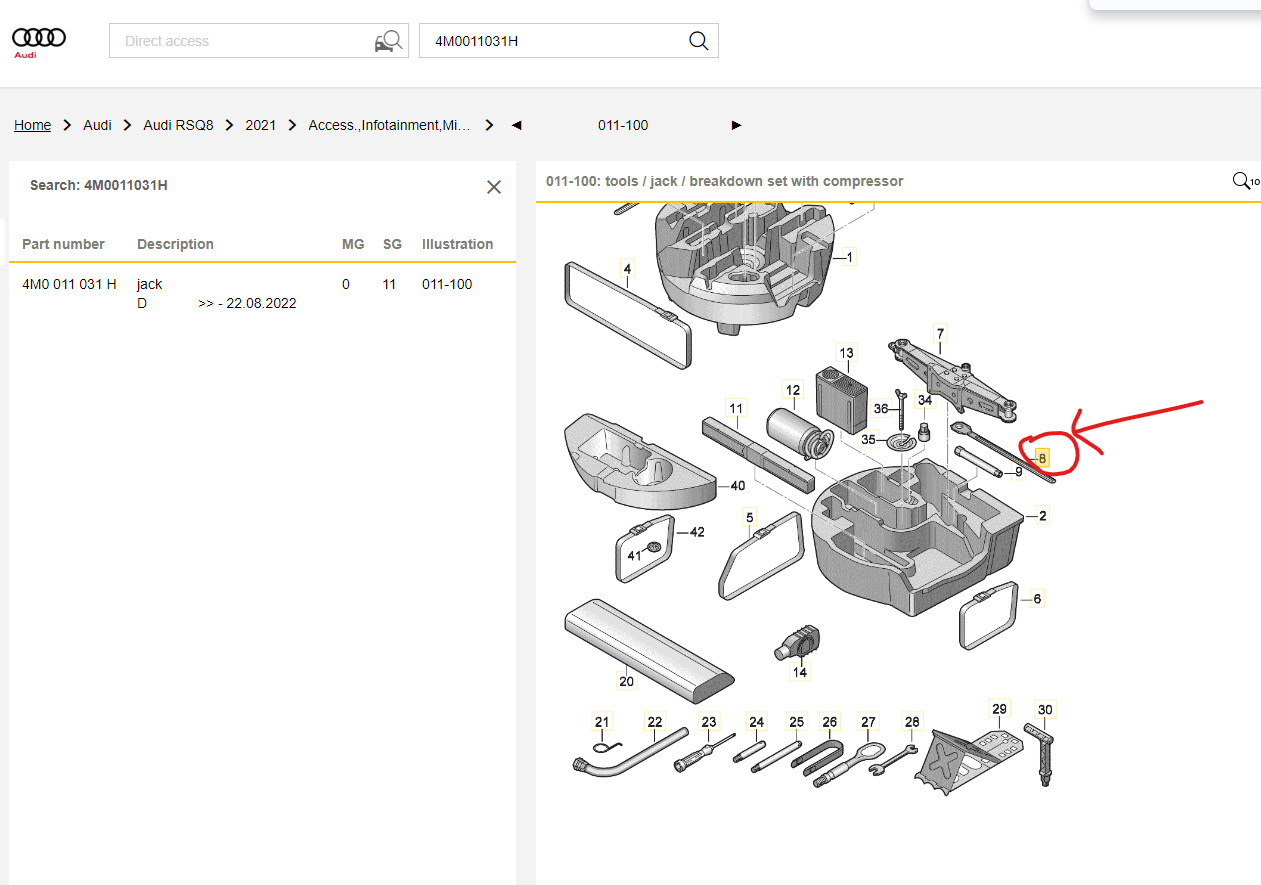Image resolution: width=1261 pixels, height=885 pixels.
Task: Close the search results panel
Action: (x=493, y=187)
